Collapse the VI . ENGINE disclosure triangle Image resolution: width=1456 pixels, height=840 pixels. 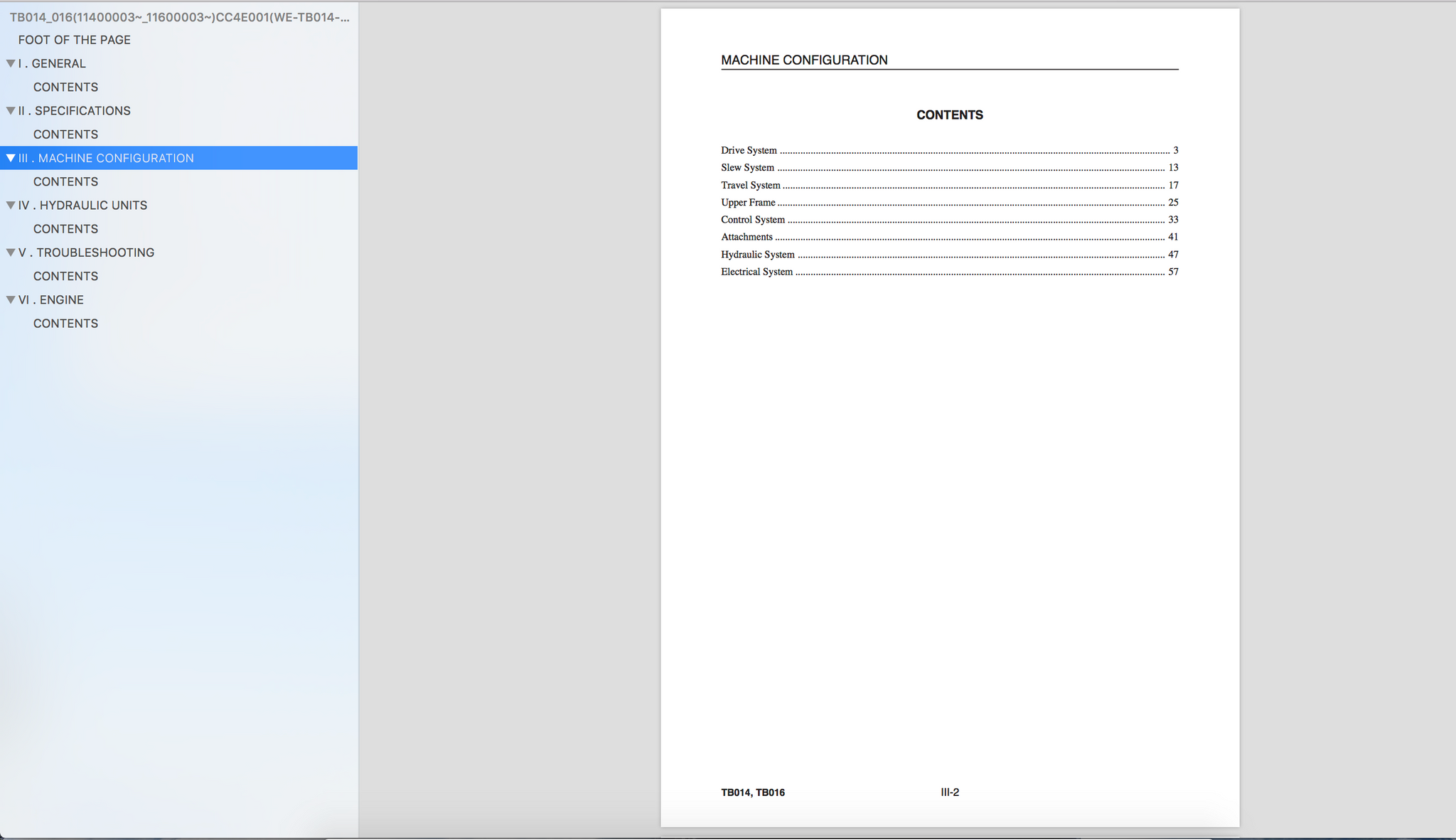[11, 300]
